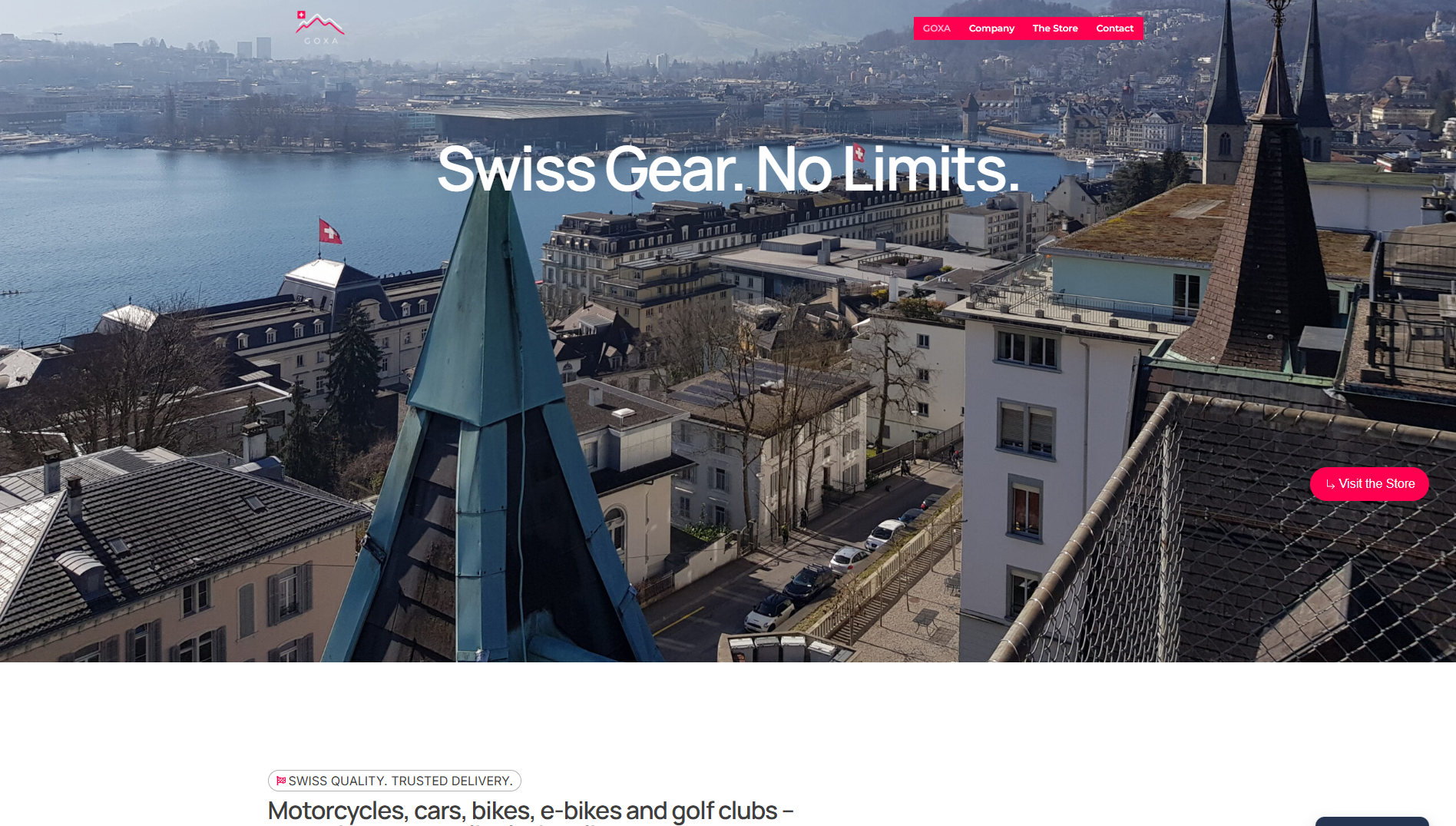
Task: Open the dark floating widget at bottom right
Action: point(1372,821)
